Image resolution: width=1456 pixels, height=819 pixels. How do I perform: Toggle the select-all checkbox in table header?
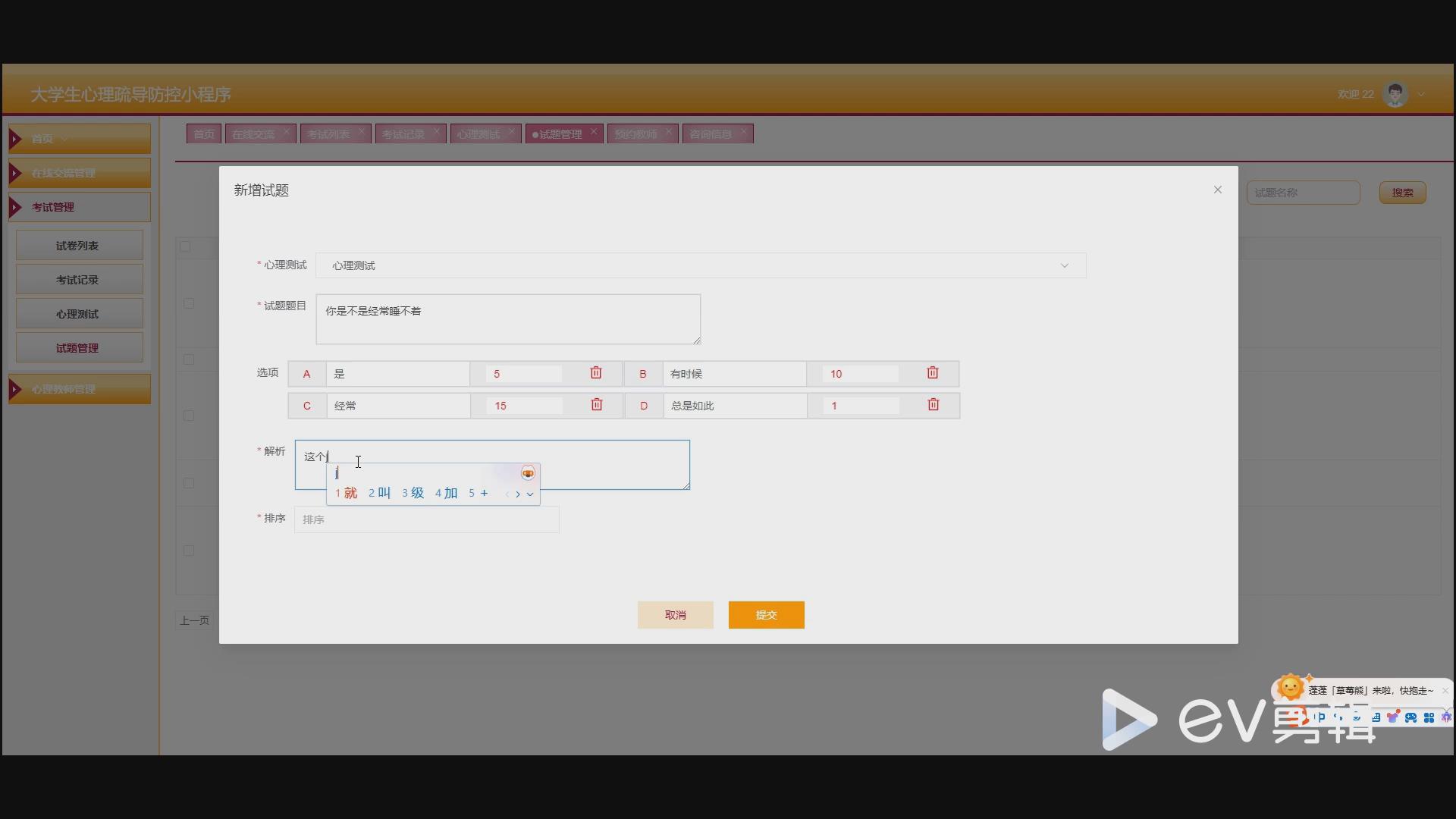pos(185,246)
